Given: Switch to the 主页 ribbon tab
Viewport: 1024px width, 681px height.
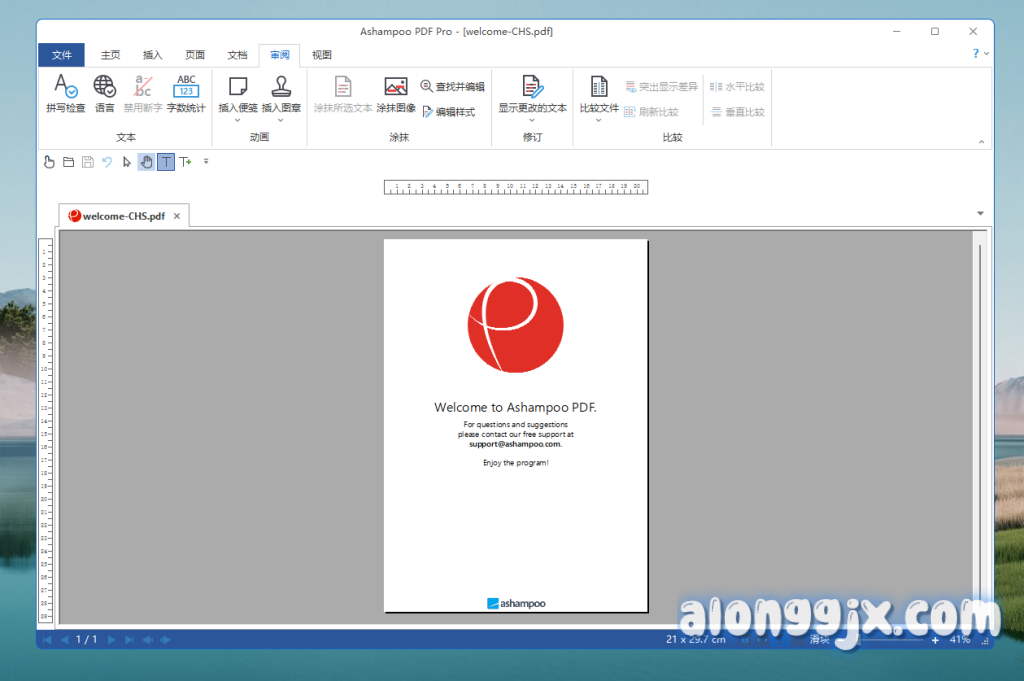Looking at the screenshot, I should click(110, 55).
